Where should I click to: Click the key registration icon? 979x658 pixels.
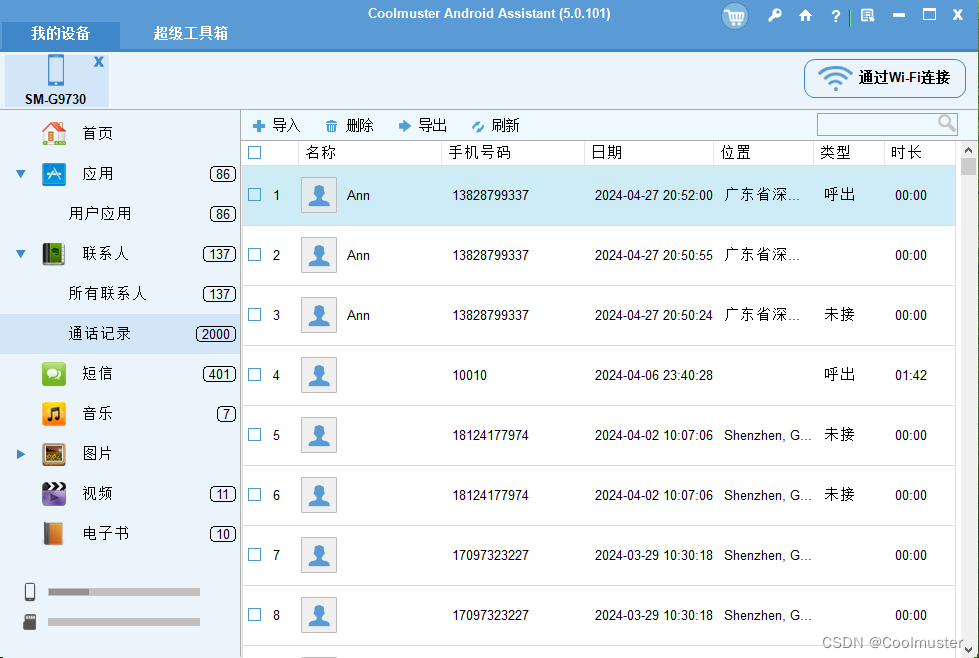pos(774,16)
